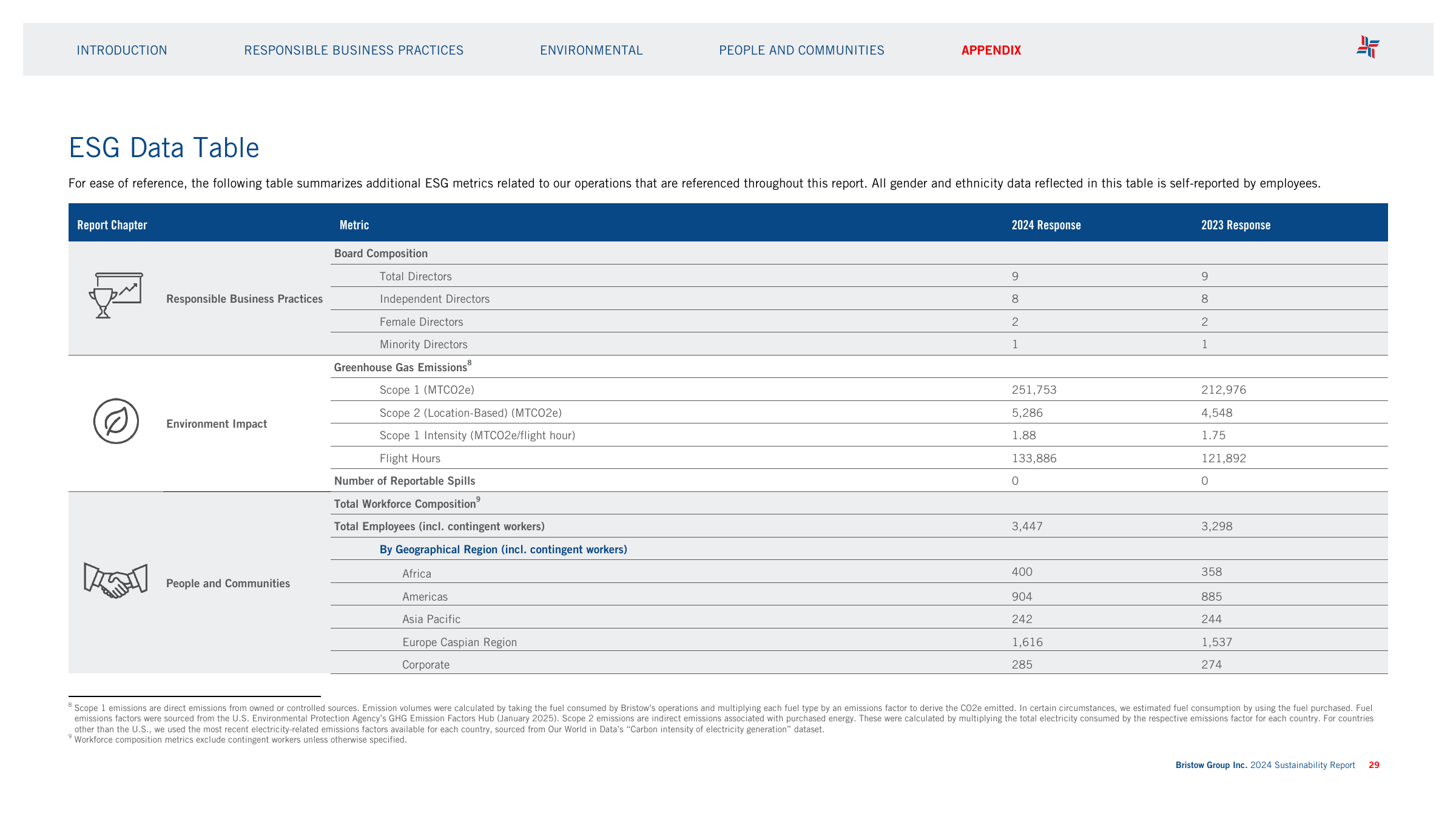The height and width of the screenshot is (819, 1456).
Task: Click the Environment Impact chapter label
Action: point(217,424)
